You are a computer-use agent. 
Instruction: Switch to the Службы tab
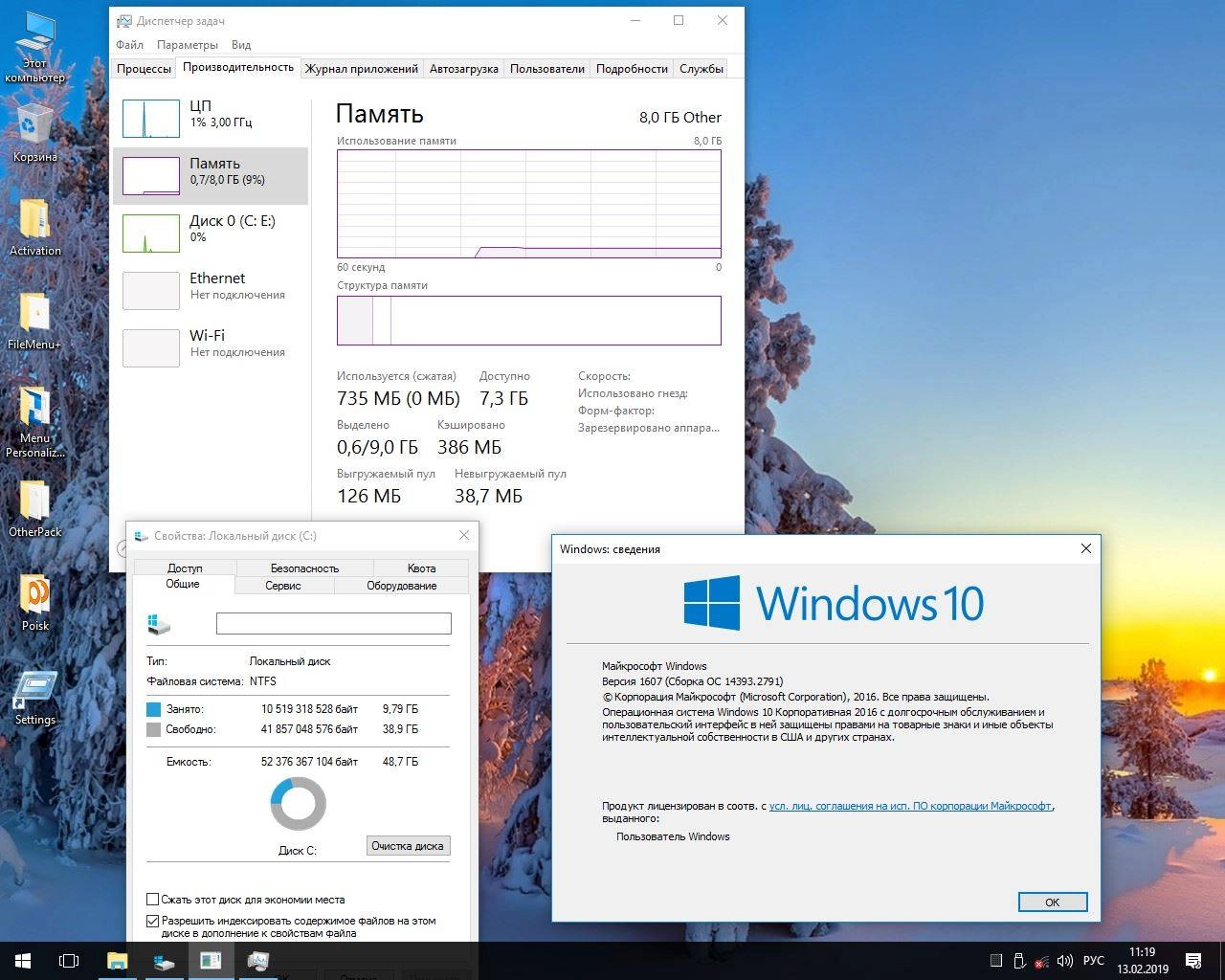click(702, 69)
